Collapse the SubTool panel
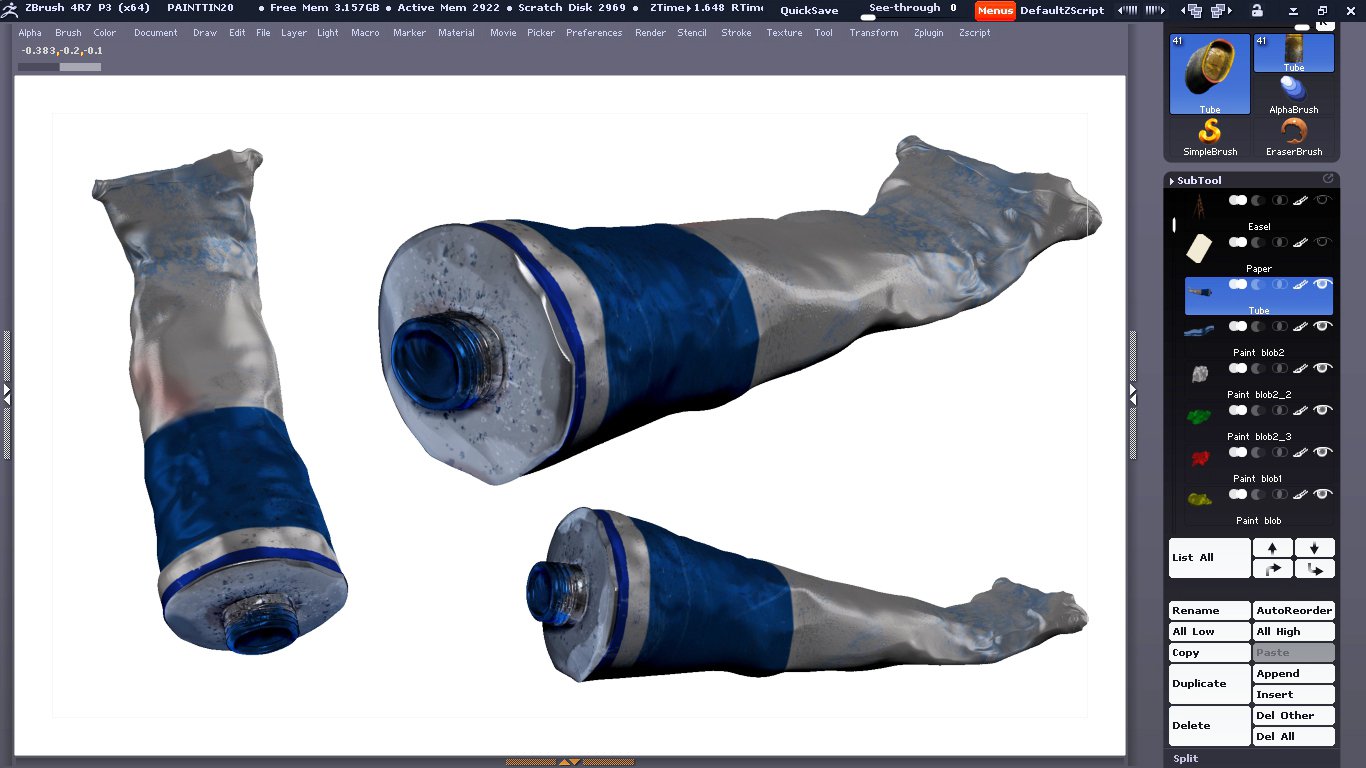 tap(1198, 181)
